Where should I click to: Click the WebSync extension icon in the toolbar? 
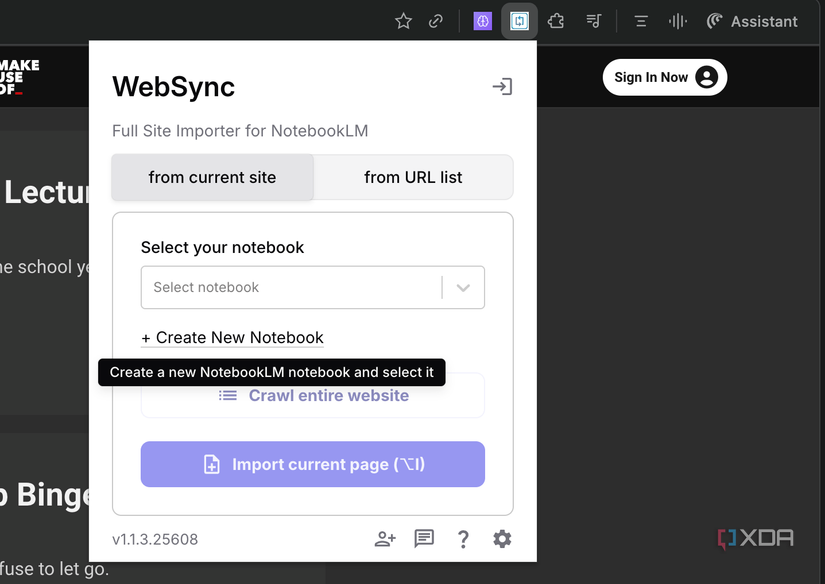[519, 20]
